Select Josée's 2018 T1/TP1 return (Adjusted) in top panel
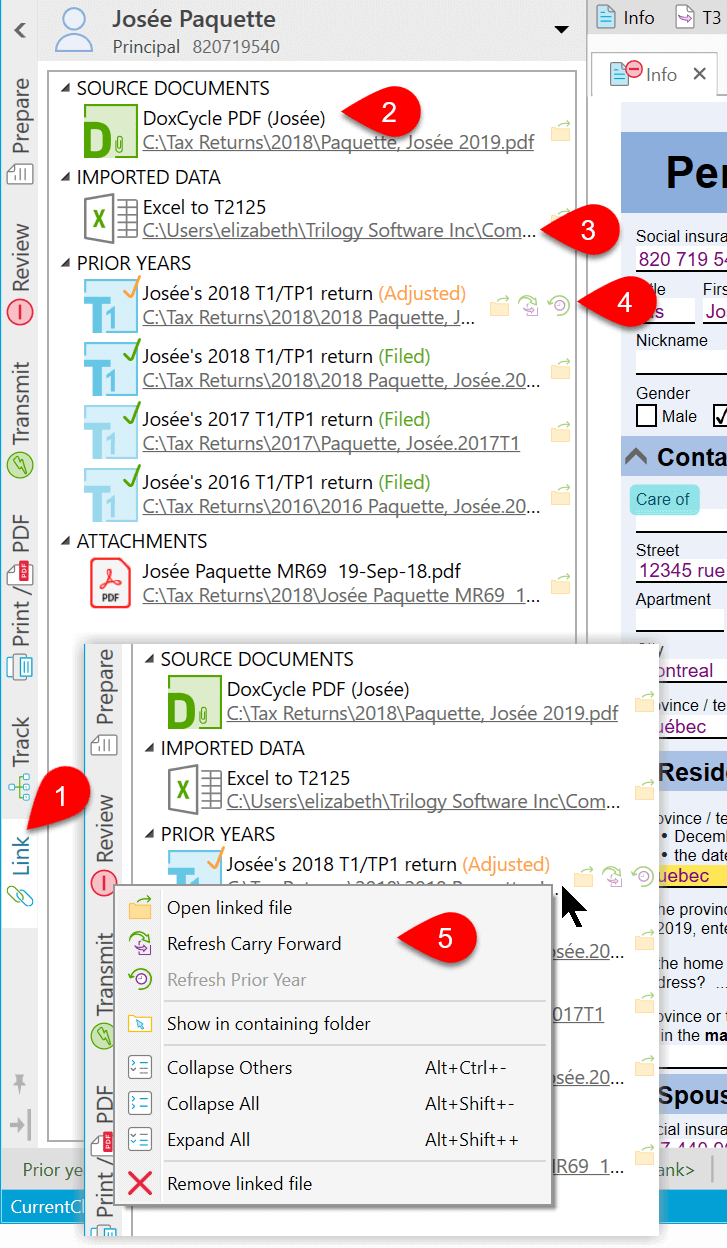727x1248 pixels. pyautogui.click(x=304, y=294)
